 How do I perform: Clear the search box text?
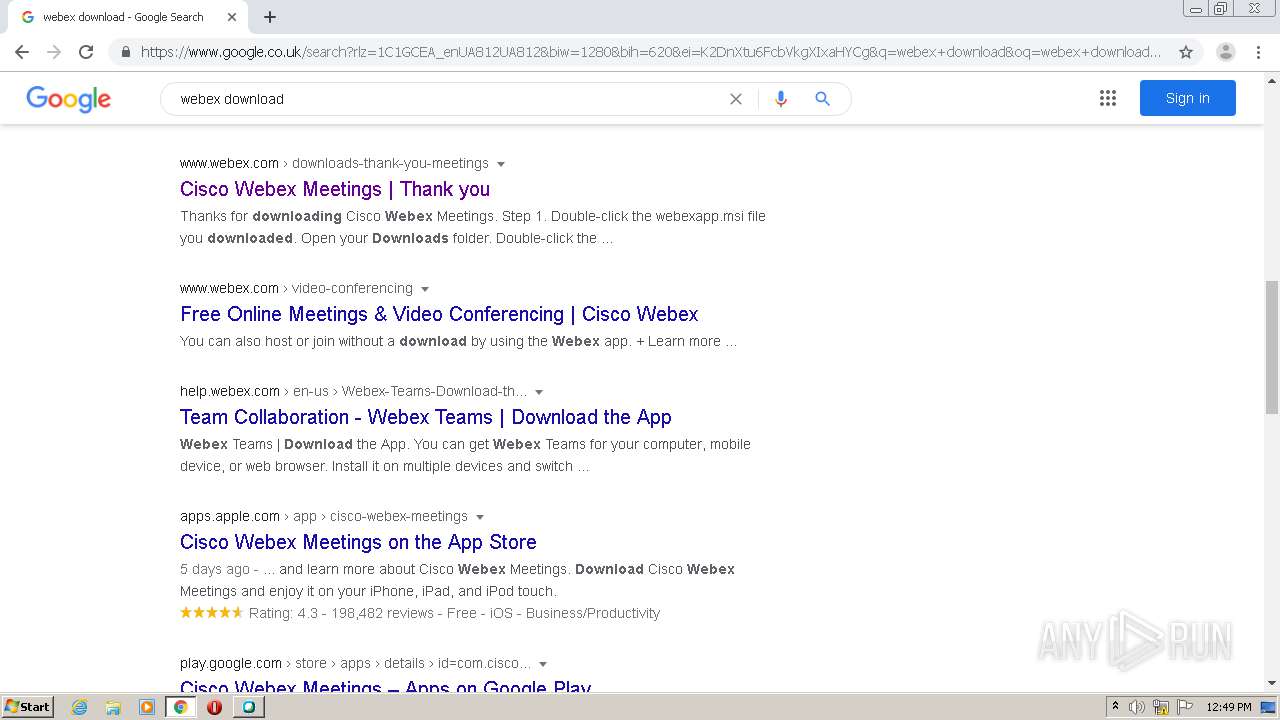tap(736, 99)
